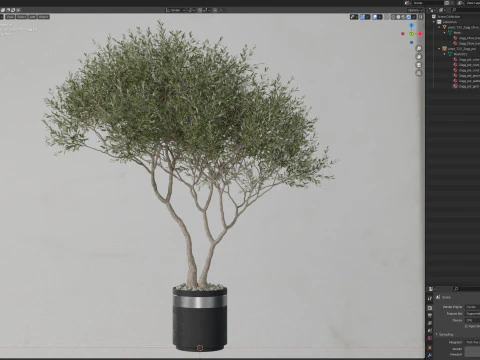Open the gizmo settings dropdown arrow
This screenshot has width=480, height=360.
368,17
